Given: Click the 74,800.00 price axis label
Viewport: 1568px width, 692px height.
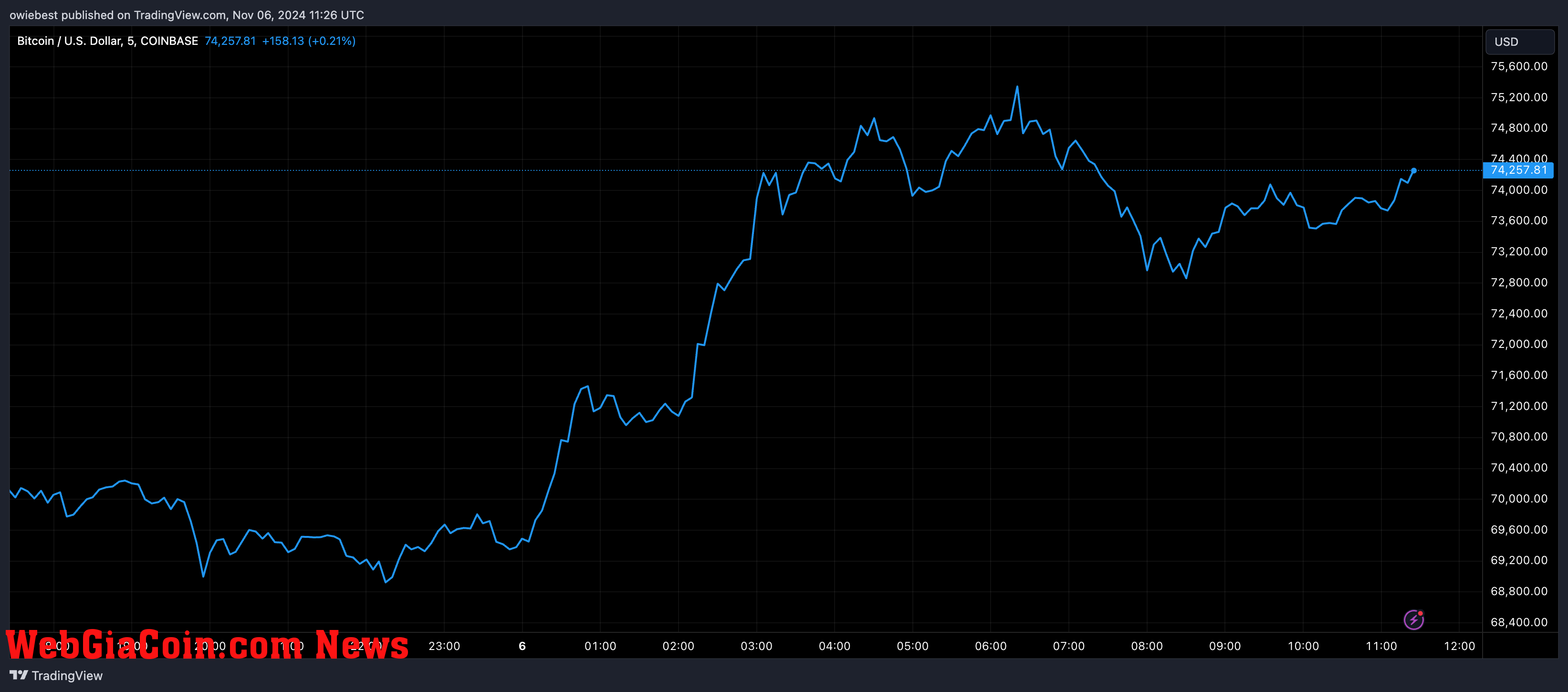Looking at the screenshot, I should coord(1519,128).
